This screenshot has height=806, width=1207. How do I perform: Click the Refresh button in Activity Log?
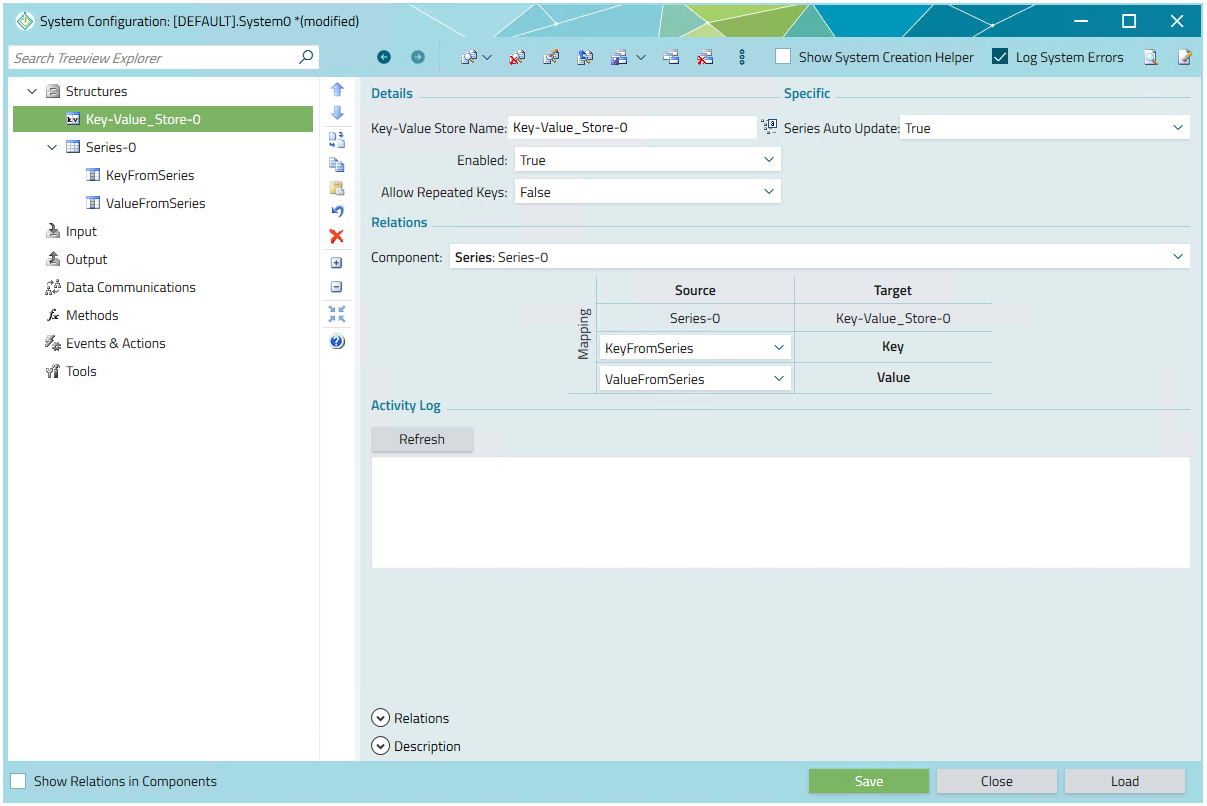coord(422,439)
